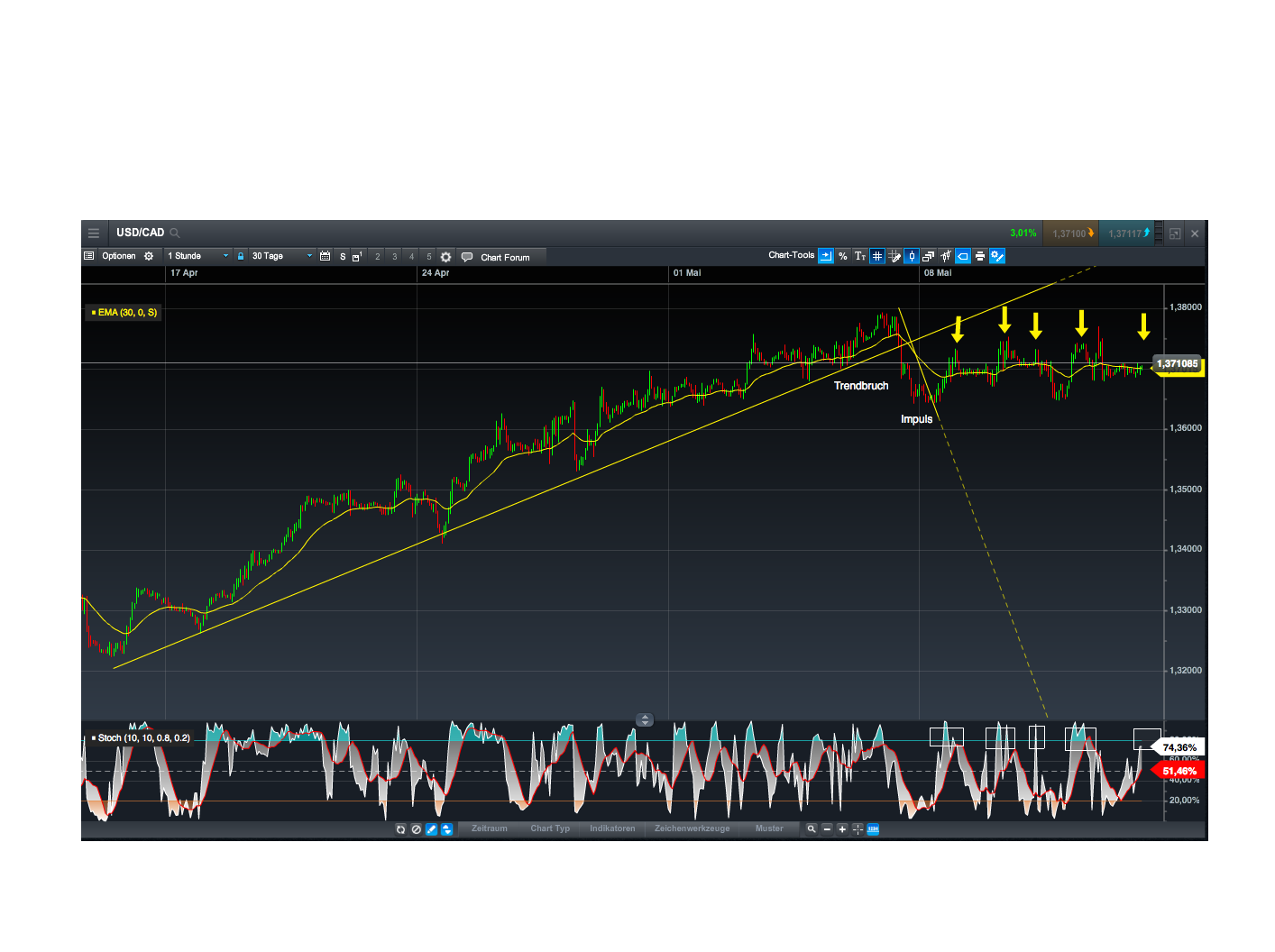
Task: Zoom in using the plus icon
Action: click(842, 828)
